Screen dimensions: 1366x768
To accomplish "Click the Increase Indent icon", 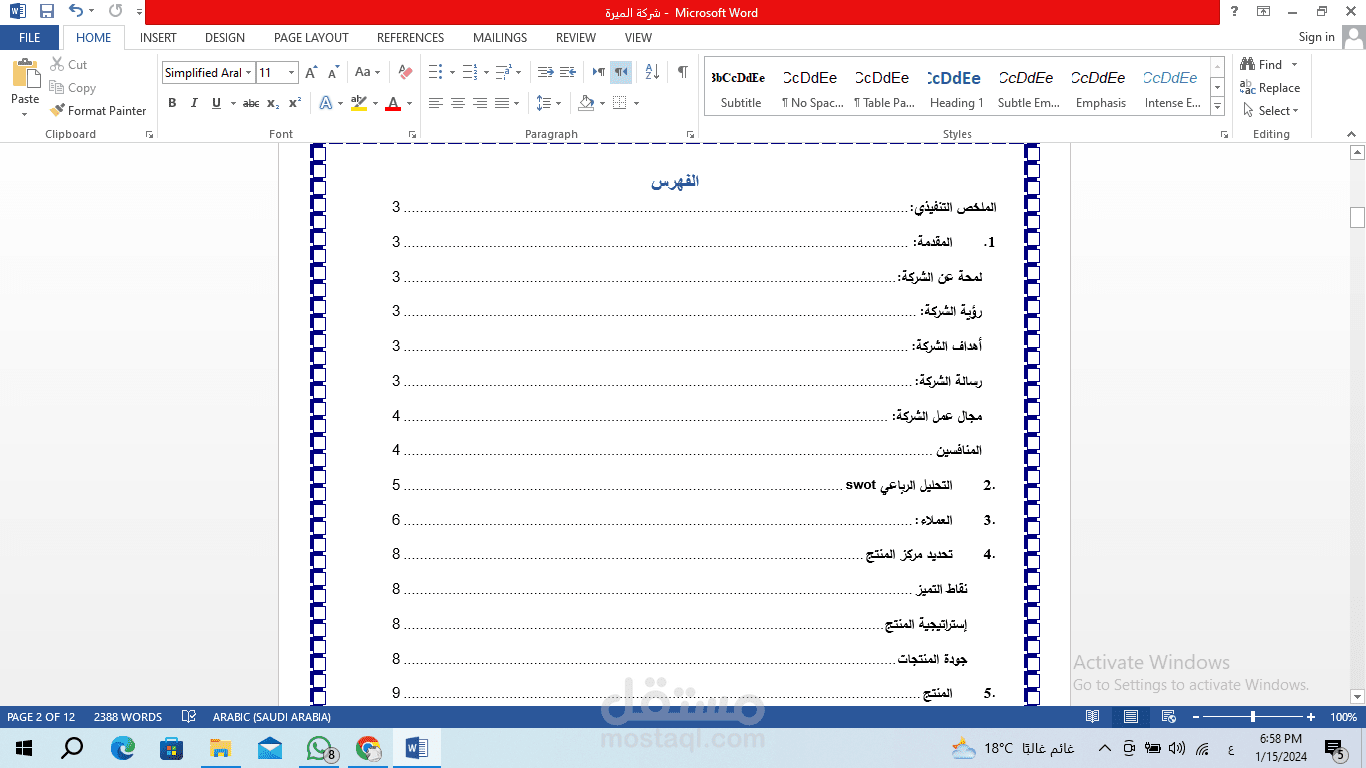I will 567,73.
